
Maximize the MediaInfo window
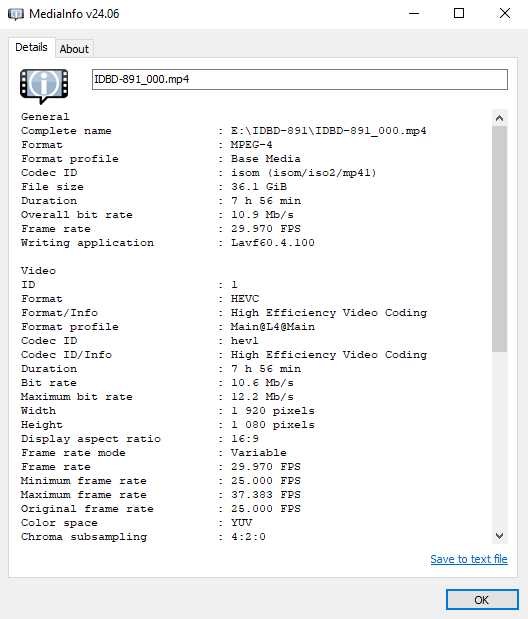pos(459,14)
